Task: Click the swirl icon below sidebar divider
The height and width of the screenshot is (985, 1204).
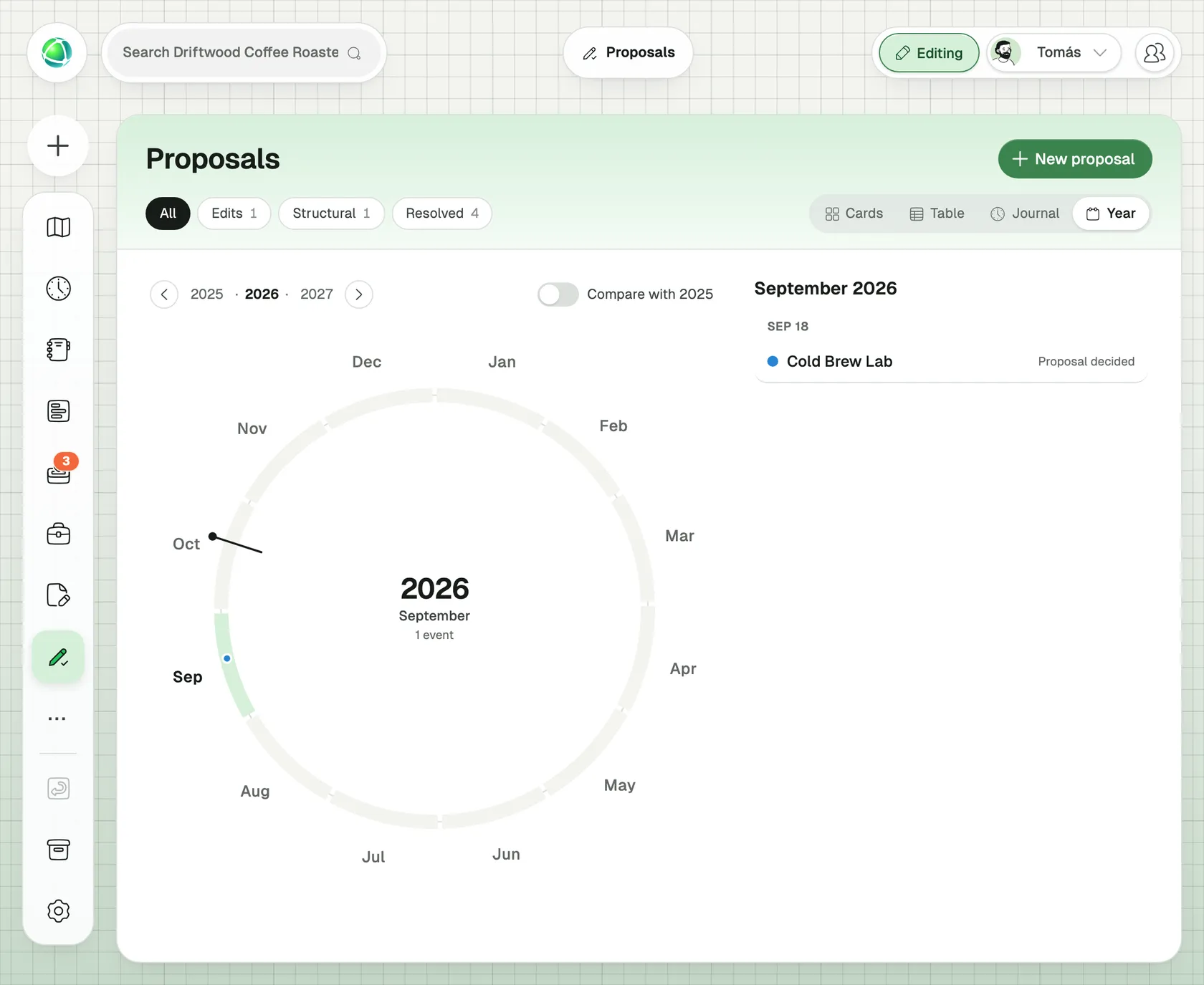Action: click(x=58, y=789)
